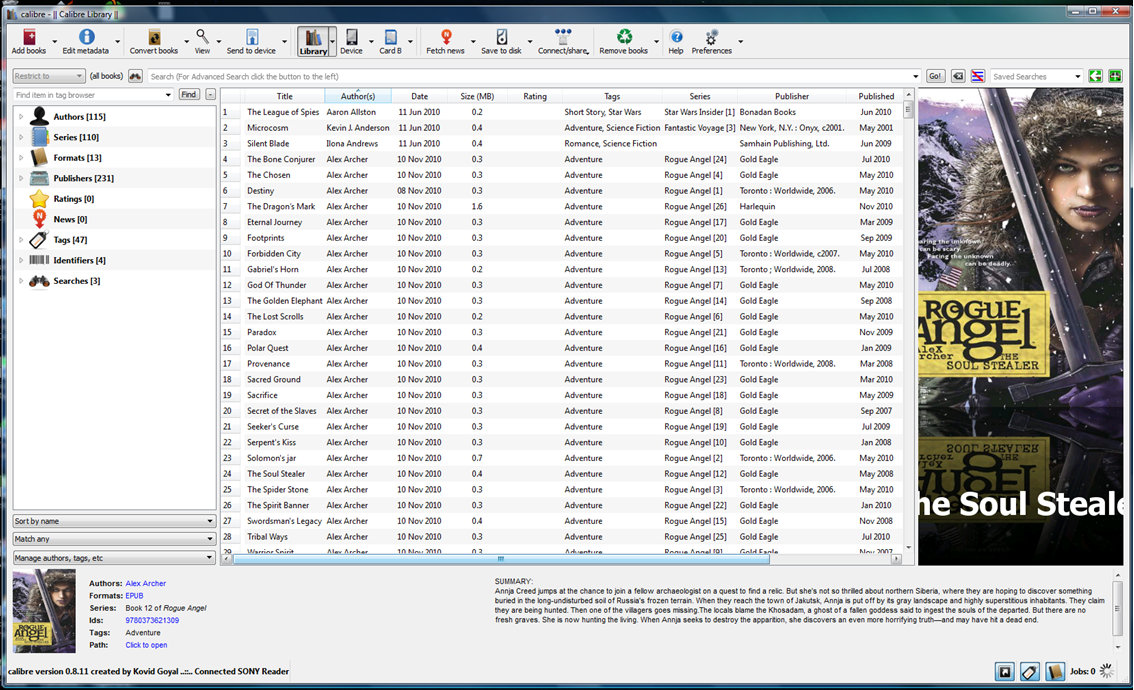This screenshot has width=1134, height=690.
Task: Toggle tag browser button in status bar
Action: [x=1030, y=672]
